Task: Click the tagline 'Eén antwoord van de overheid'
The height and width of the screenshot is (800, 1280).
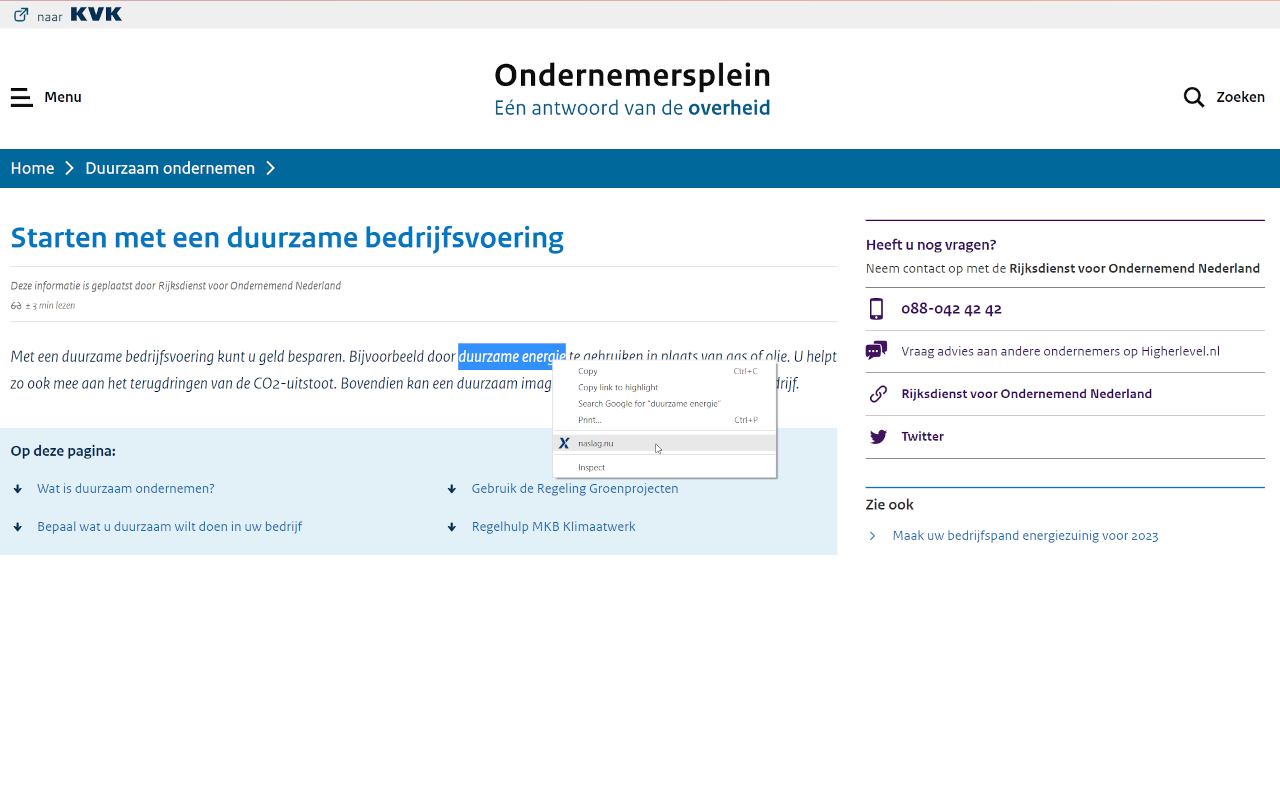Action: tap(632, 107)
